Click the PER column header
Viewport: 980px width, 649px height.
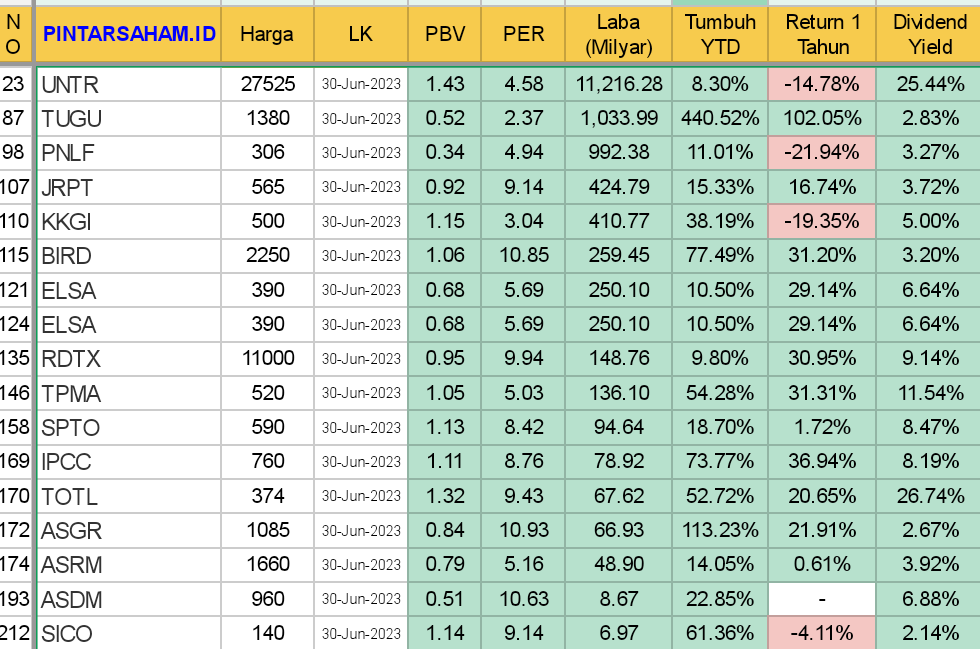pos(523,34)
